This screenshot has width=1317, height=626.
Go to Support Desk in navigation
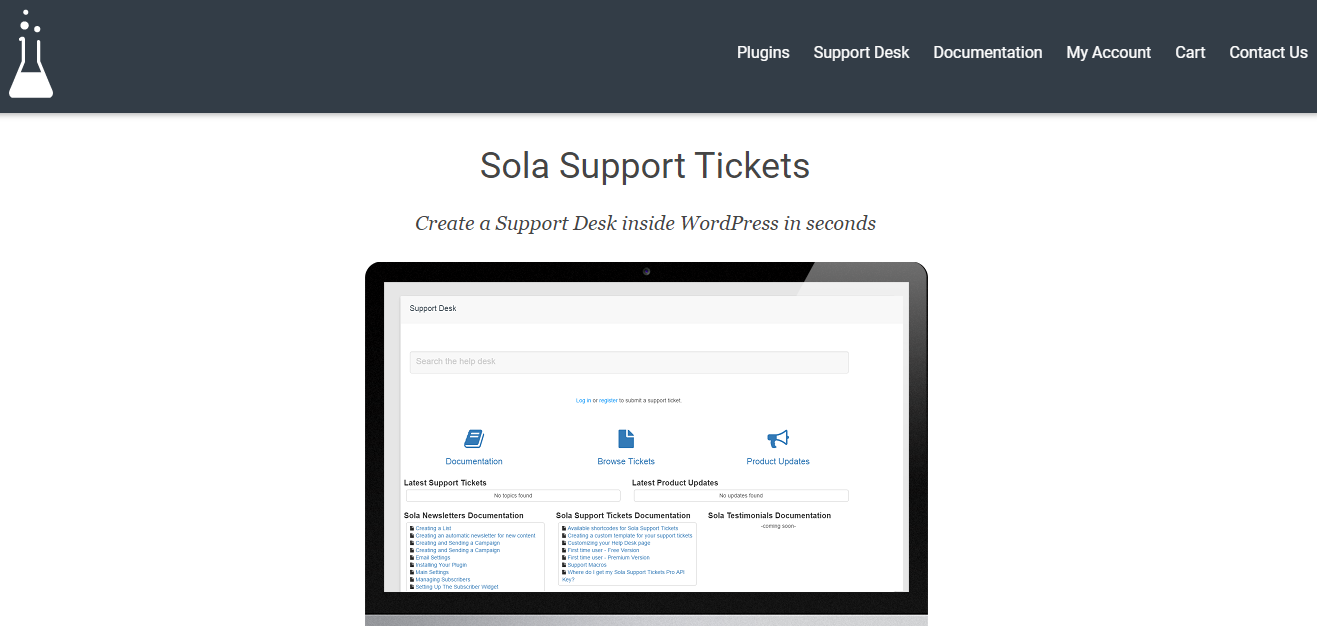[861, 53]
